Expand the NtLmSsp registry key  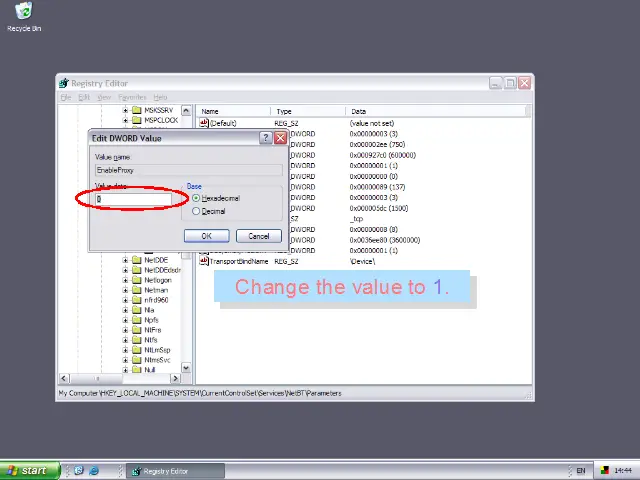point(125,350)
